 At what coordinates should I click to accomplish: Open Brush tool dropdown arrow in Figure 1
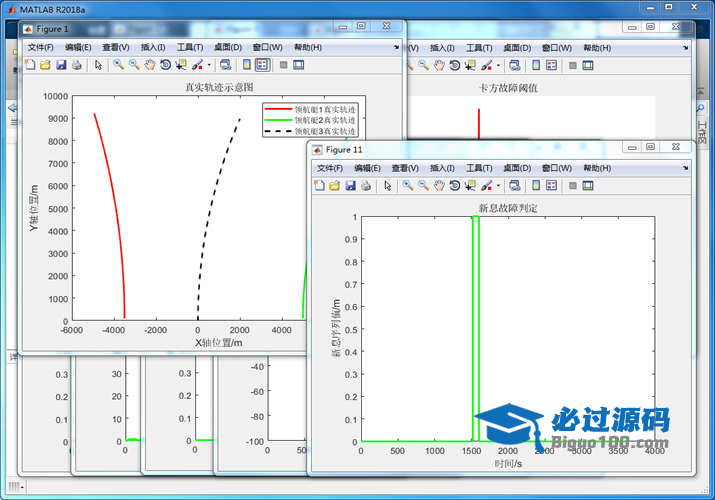click(x=209, y=66)
